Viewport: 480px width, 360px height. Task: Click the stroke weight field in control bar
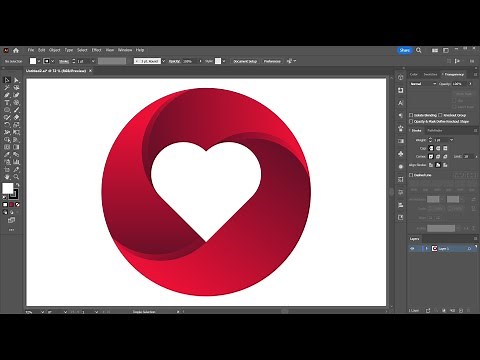tap(83, 61)
